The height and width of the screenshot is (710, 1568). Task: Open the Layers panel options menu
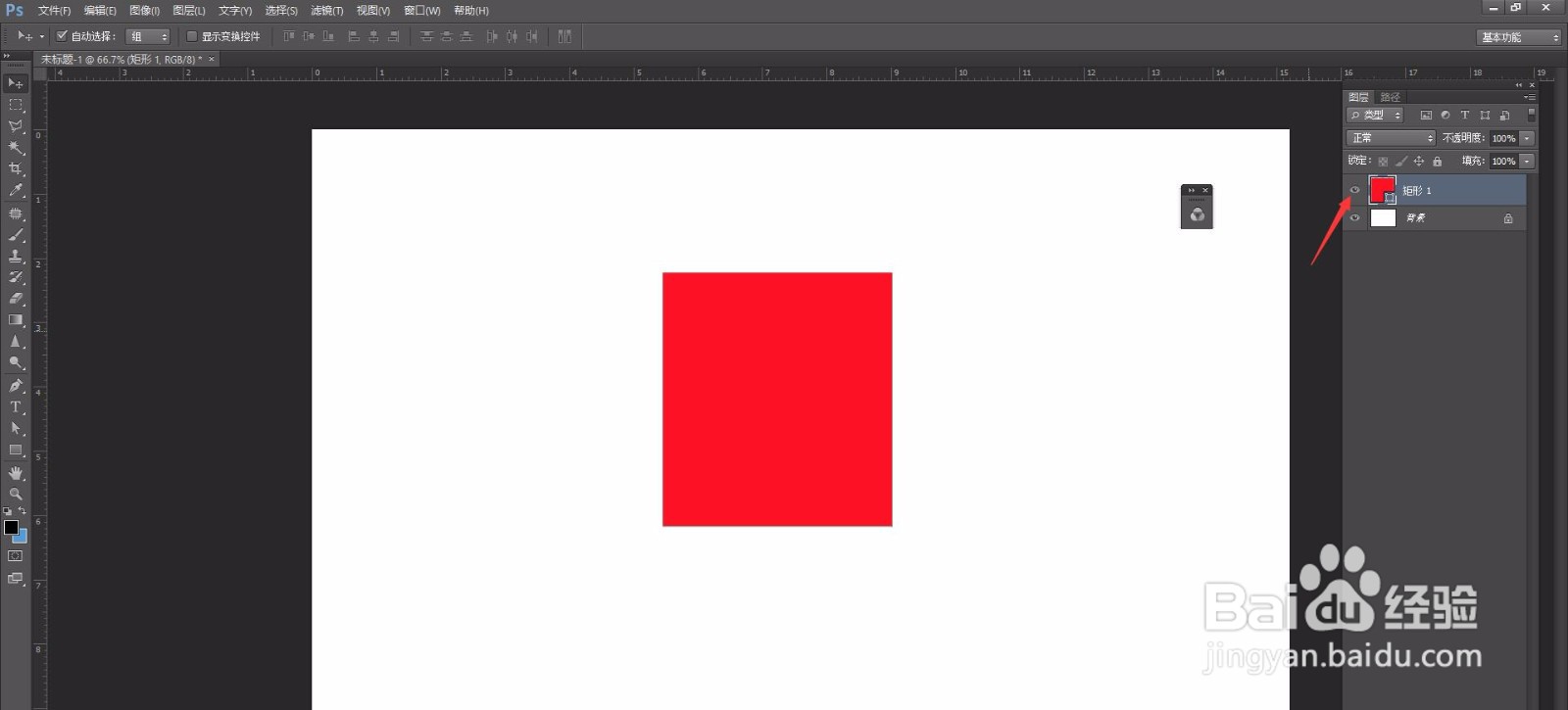coord(1530,97)
